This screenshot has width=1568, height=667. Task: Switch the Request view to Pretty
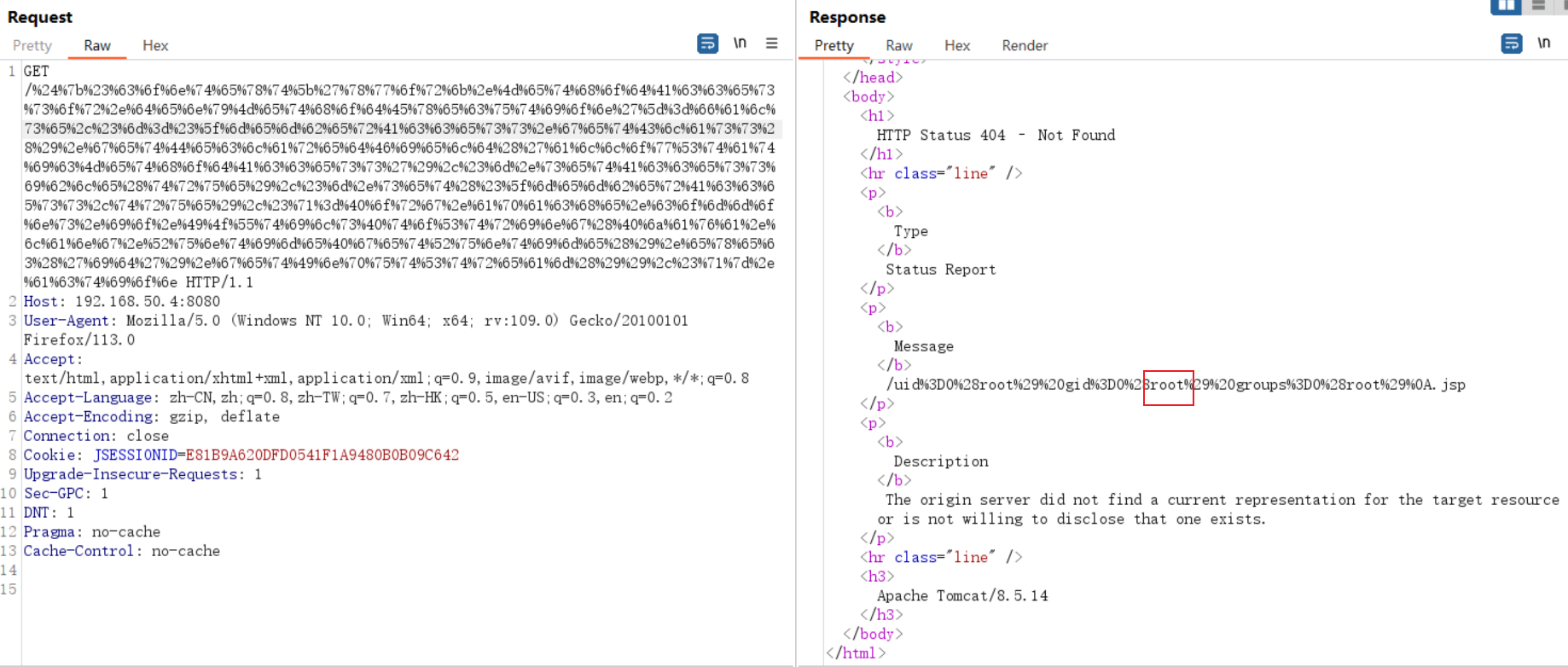(32, 45)
